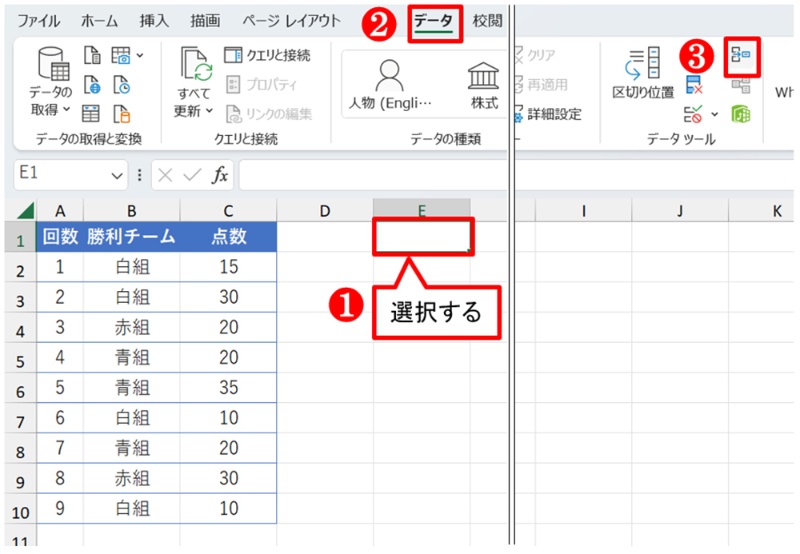Click the From Picture table-camera icon
The image size is (800, 554).
121,55
